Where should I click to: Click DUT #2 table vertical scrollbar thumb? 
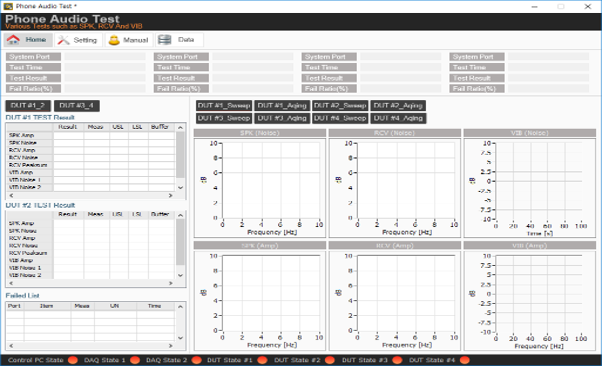pos(180,242)
